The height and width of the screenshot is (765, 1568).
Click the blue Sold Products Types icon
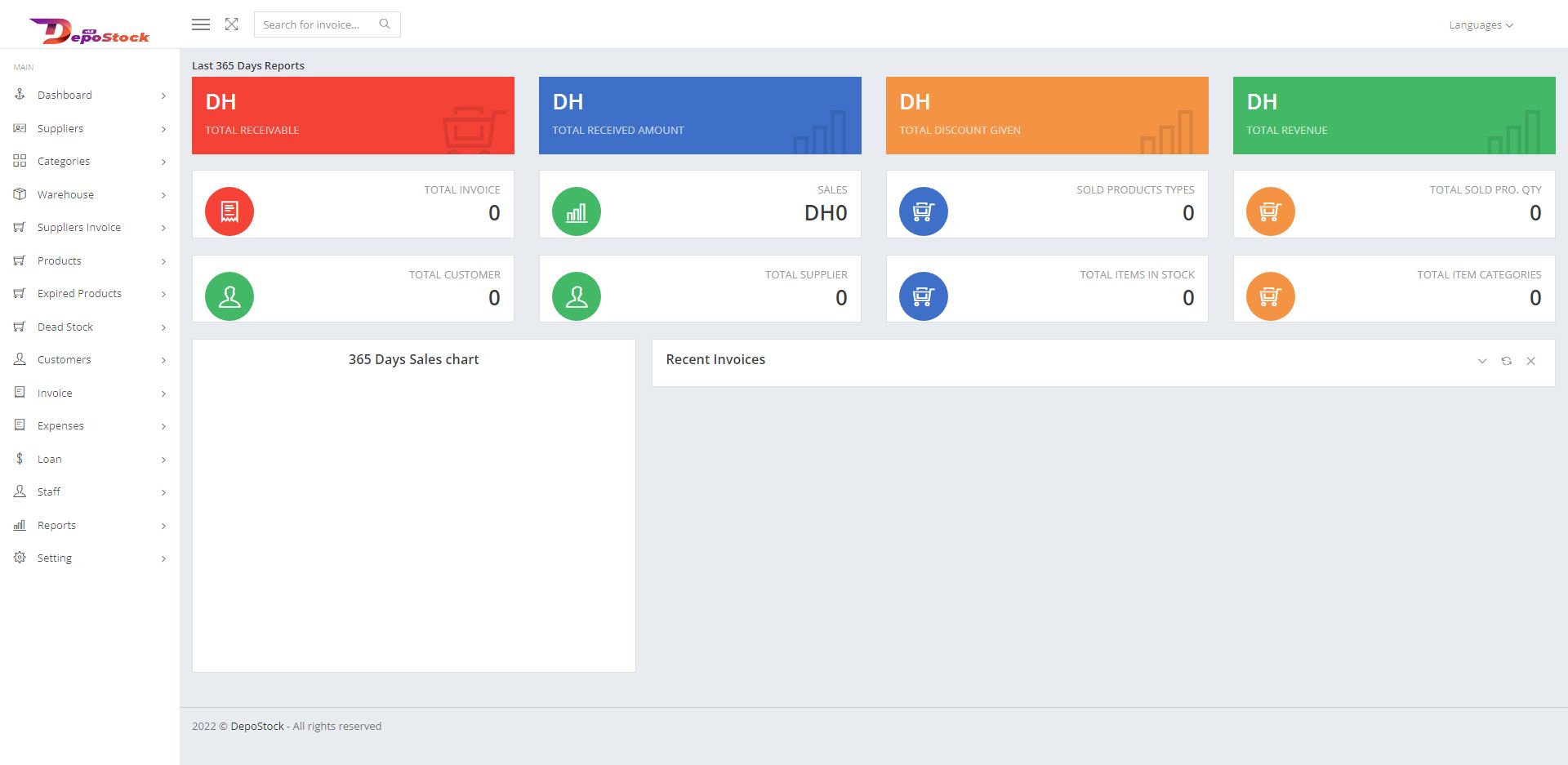click(x=924, y=211)
